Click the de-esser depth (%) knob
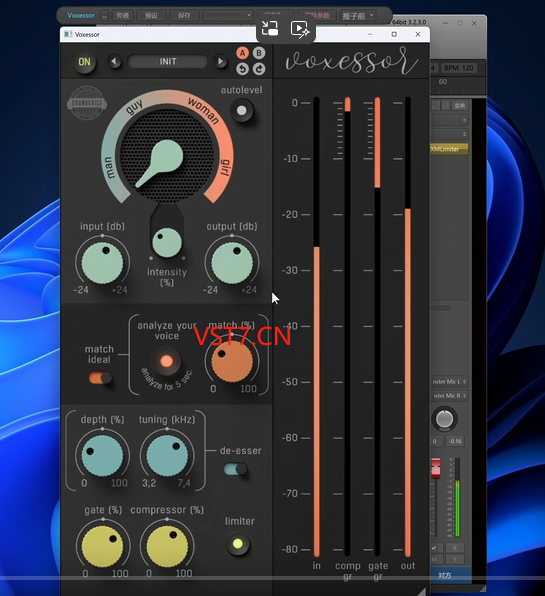The image size is (545, 596). 102,456
